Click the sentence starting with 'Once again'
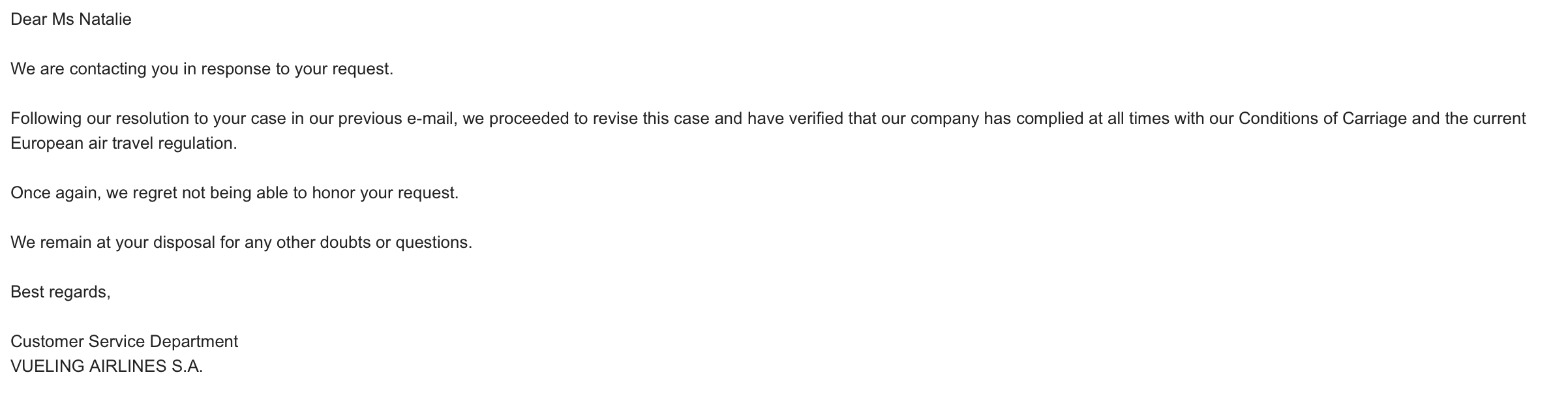Screen dimensions: 1568x394 tap(235, 193)
